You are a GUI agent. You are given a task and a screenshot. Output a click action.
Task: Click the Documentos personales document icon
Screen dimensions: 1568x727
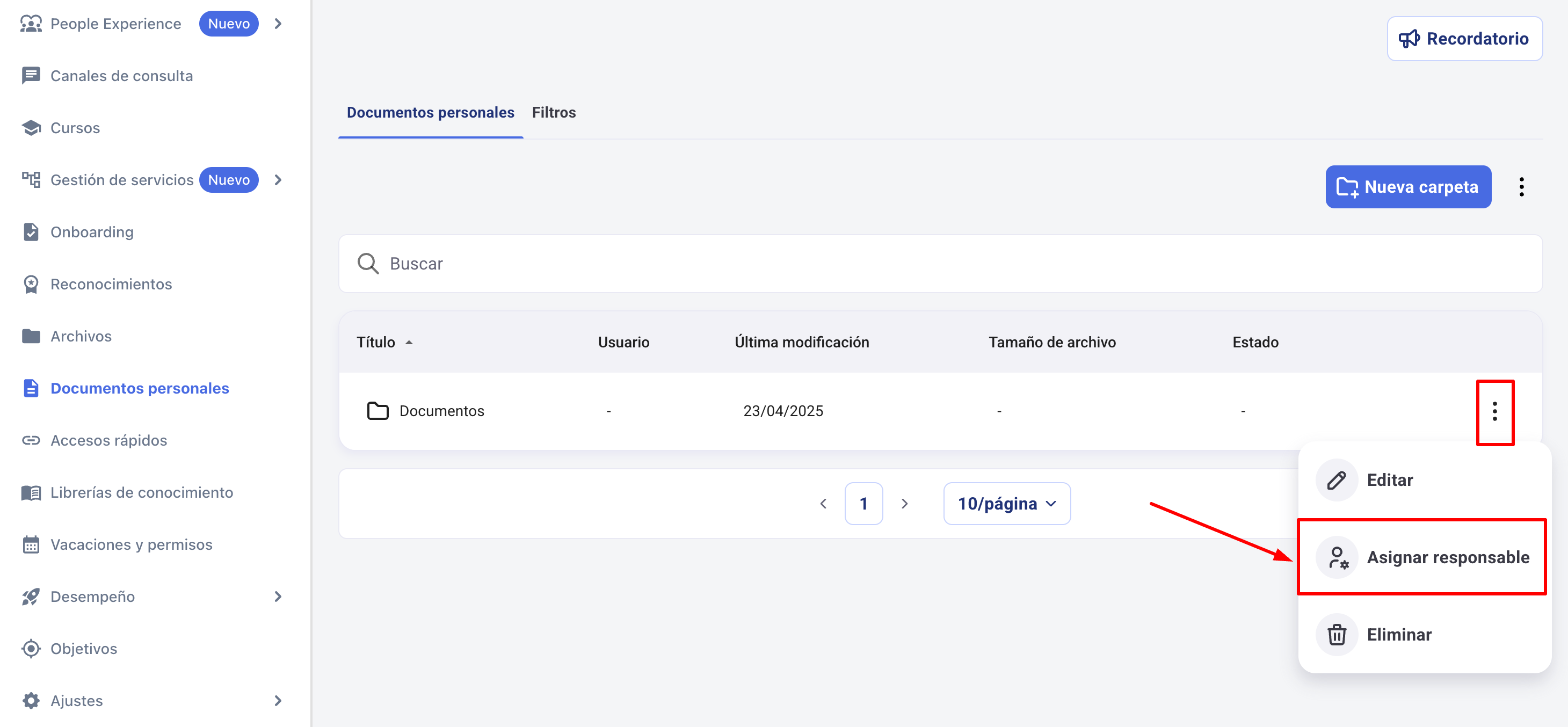31,388
